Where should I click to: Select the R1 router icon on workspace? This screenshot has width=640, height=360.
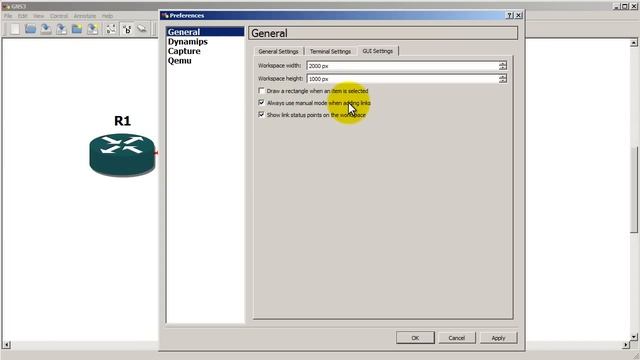pos(122,155)
